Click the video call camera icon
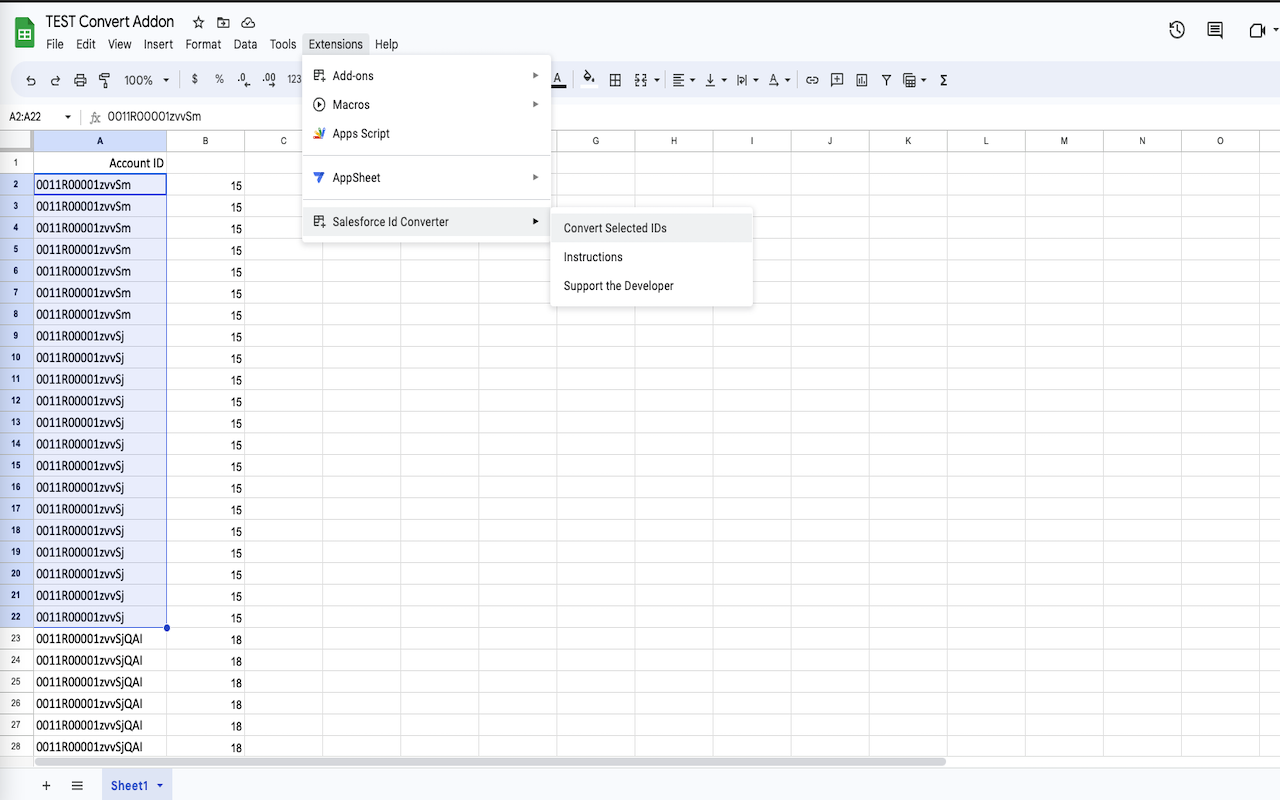The image size is (1280, 800). (x=1257, y=30)
